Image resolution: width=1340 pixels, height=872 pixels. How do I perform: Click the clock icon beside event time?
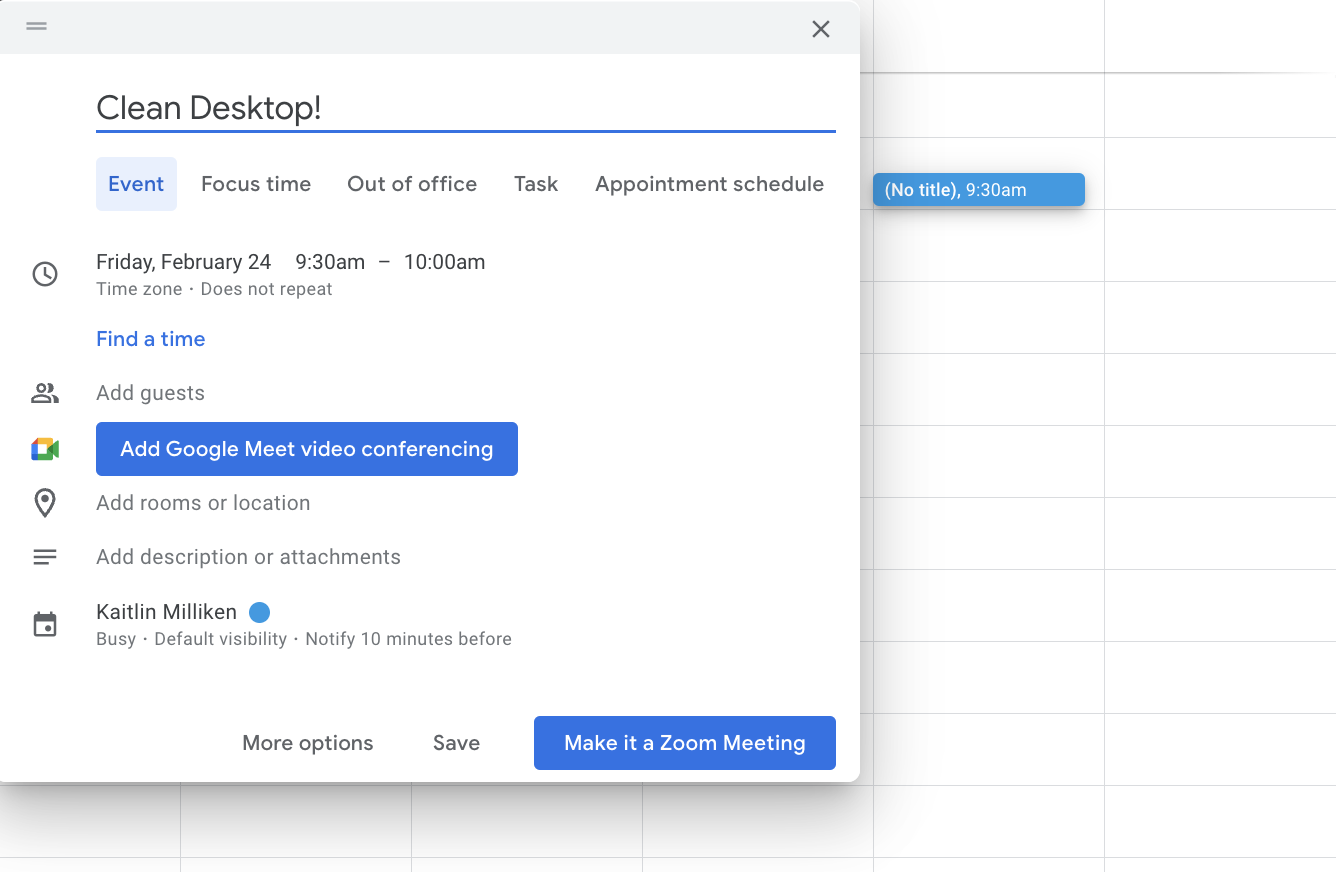[x=45, y=274]
